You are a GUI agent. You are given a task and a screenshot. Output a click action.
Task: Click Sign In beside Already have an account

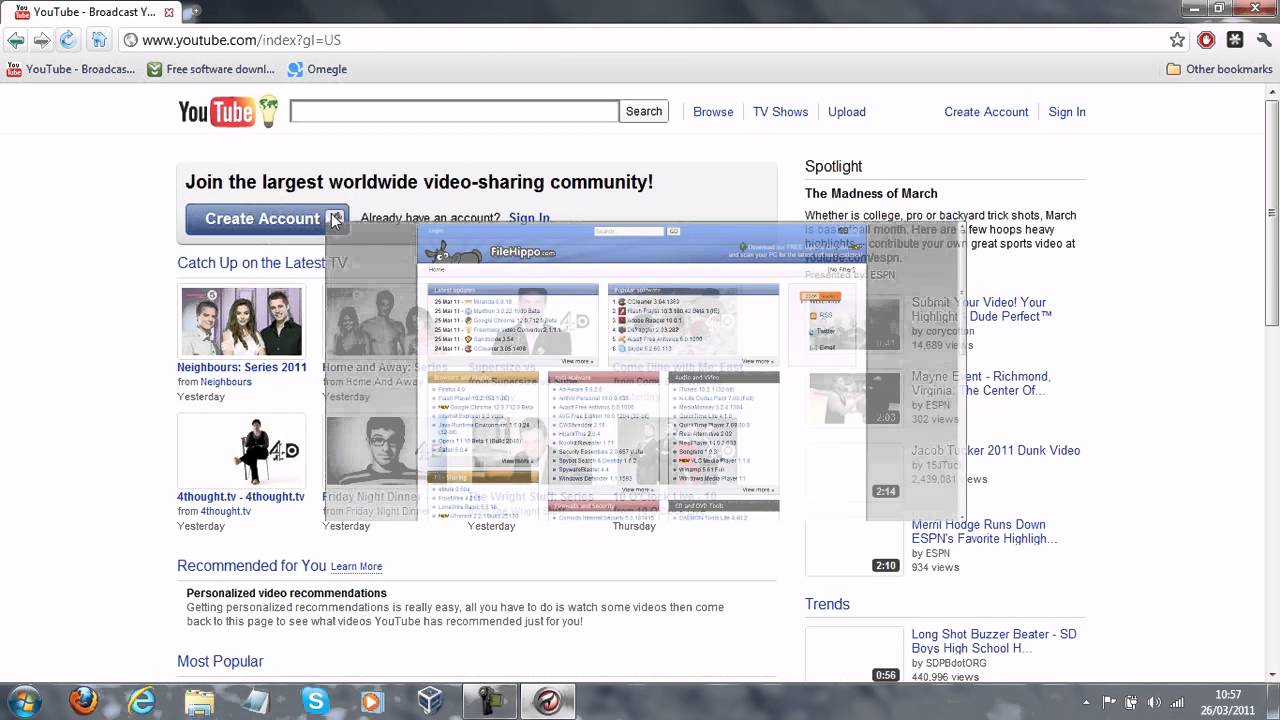[x=529, y=218]
